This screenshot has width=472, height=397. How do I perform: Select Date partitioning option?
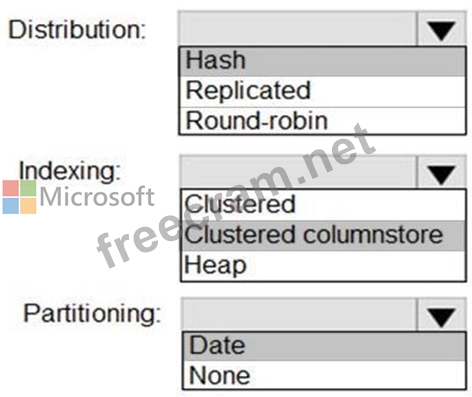(324, 346)
